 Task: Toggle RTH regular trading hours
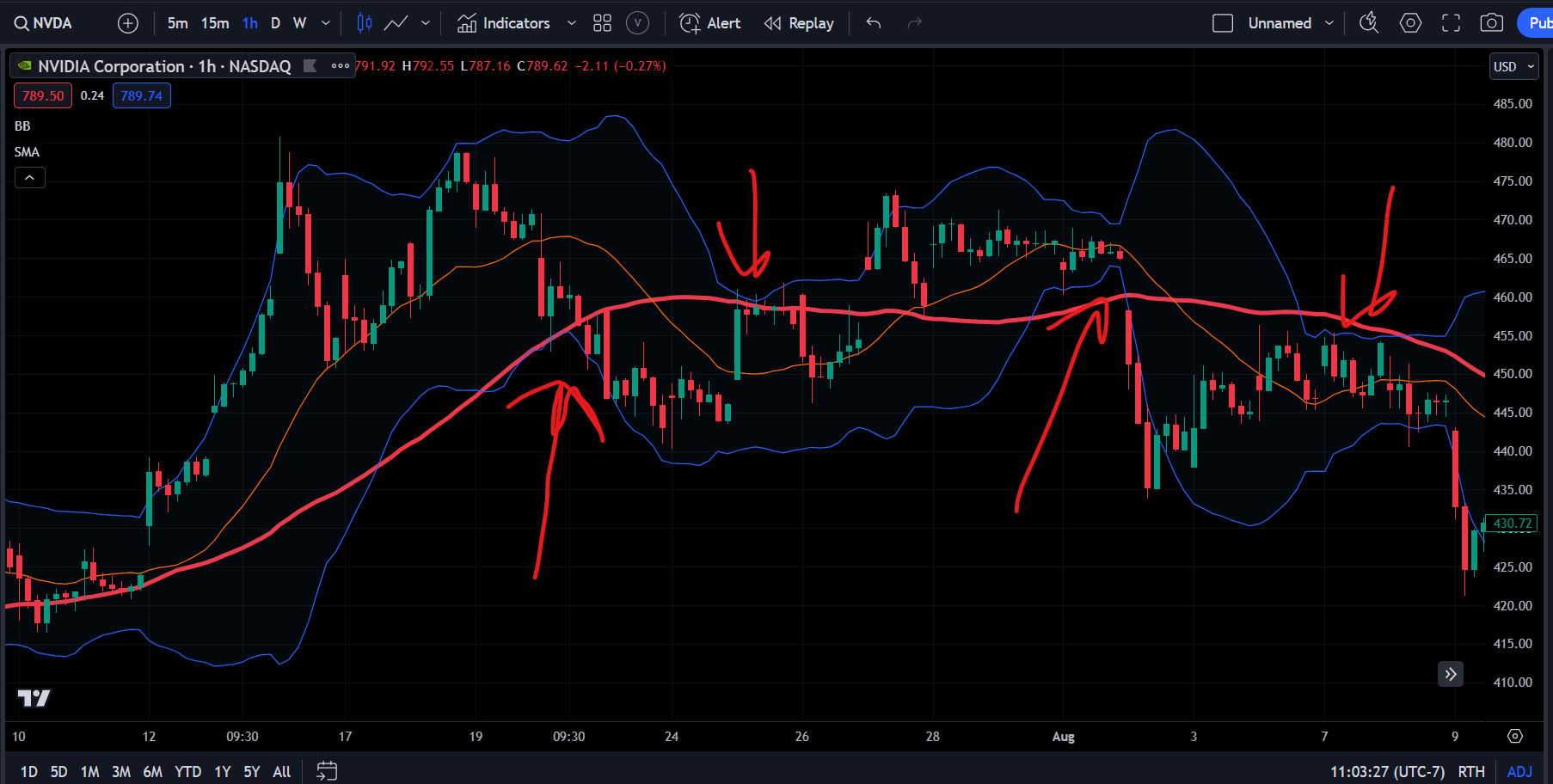coord(1471,771)
